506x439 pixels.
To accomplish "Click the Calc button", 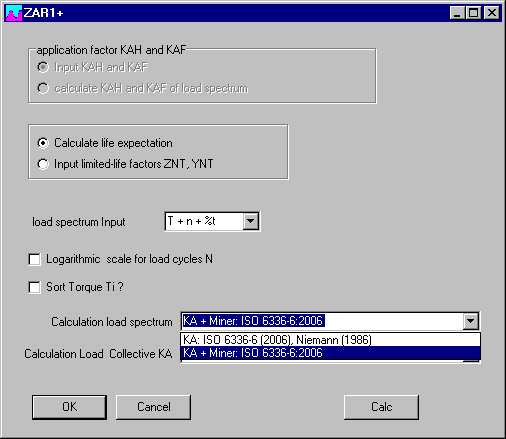I will (381, 407).
